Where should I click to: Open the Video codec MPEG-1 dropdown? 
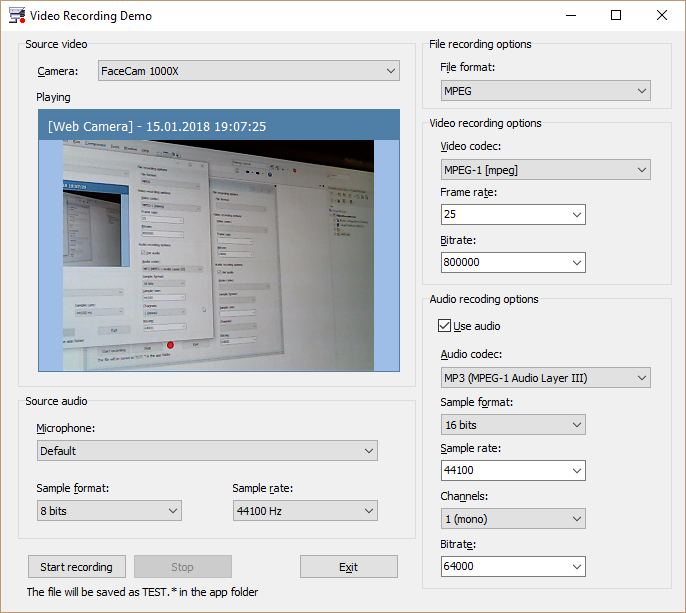[x=545, y=170]
